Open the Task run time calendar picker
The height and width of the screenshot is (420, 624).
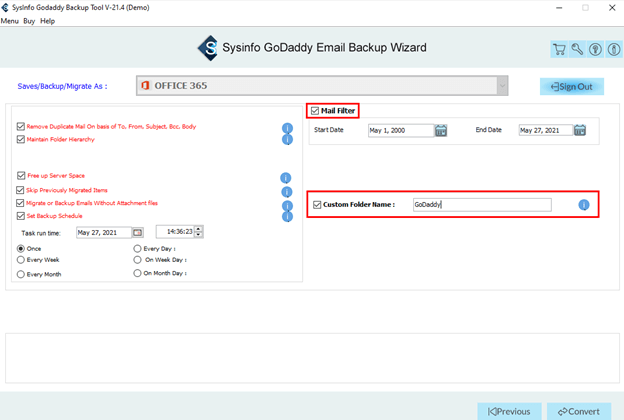tap(138, 232)
